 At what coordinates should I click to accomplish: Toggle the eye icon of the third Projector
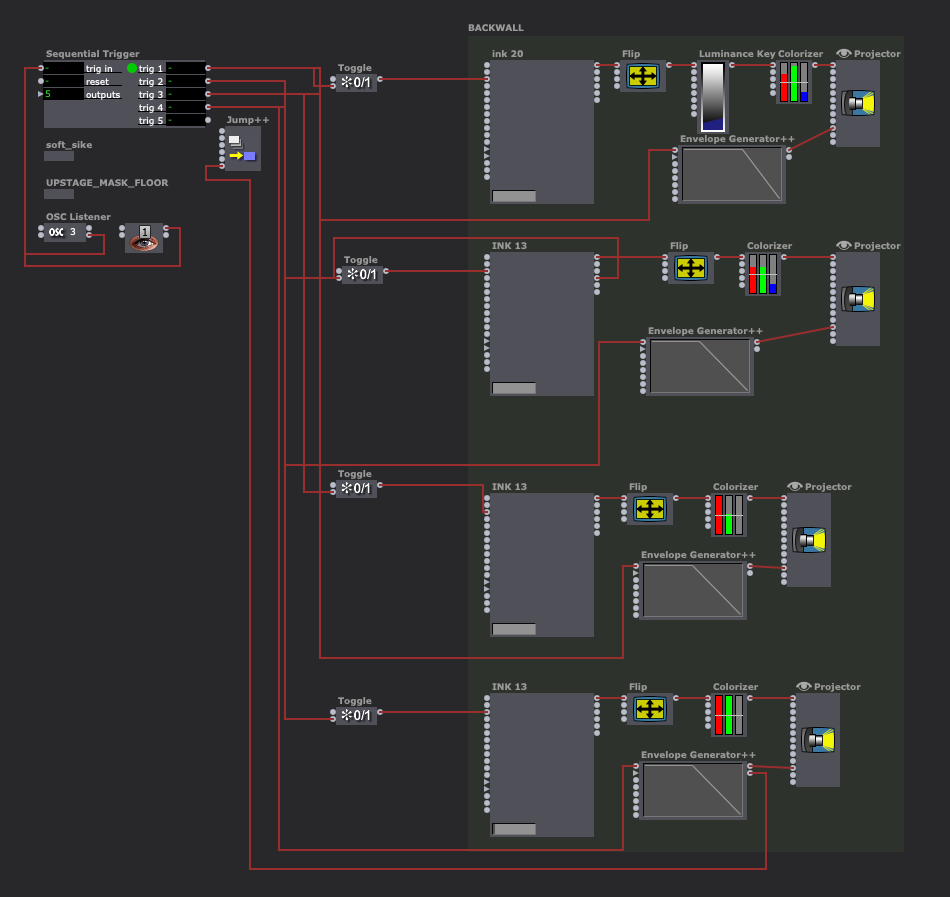794,486
